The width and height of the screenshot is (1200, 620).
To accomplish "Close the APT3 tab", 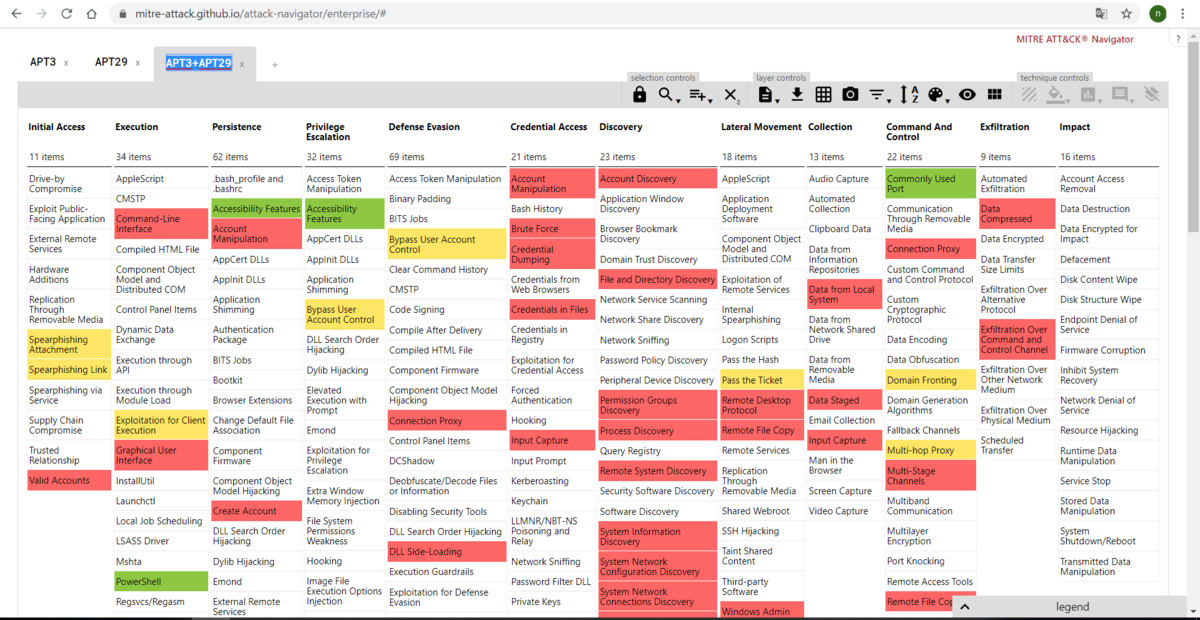I will tap(67, 63).
